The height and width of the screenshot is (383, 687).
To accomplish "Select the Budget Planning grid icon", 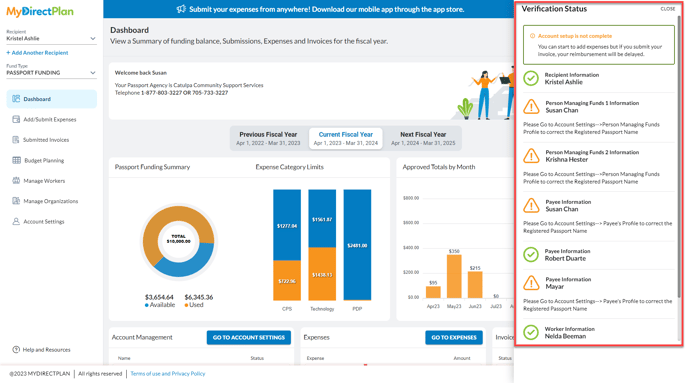I will click(x=16, y=160).
